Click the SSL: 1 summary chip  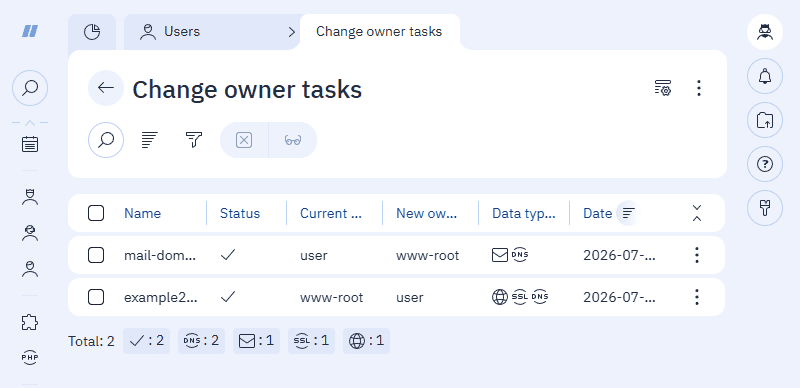(312, 341)
